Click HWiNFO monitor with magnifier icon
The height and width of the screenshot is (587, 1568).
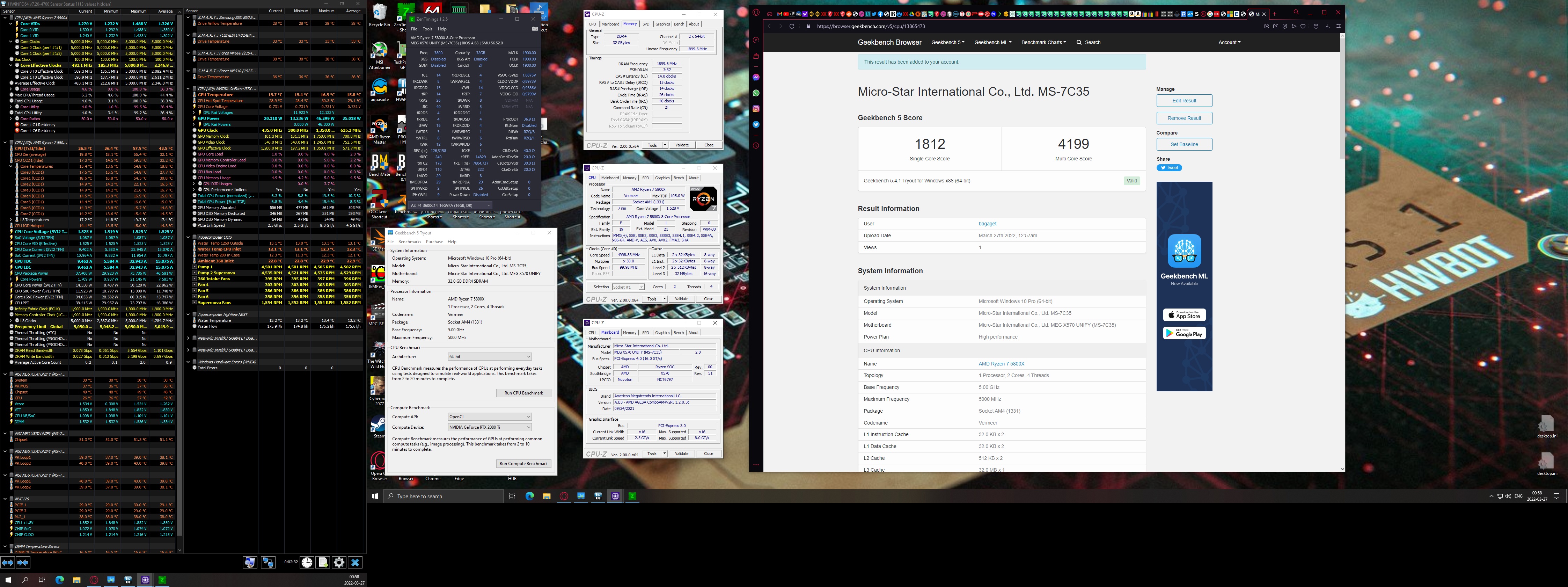(250, 563)
